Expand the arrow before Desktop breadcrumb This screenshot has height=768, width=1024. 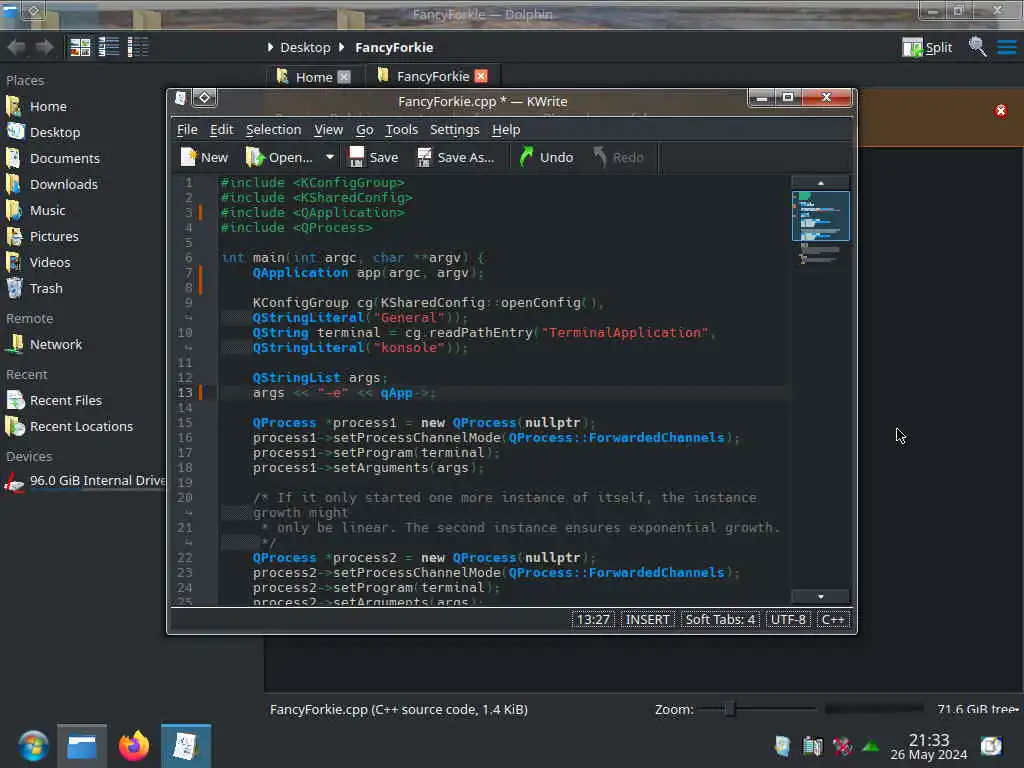[270, 48]
